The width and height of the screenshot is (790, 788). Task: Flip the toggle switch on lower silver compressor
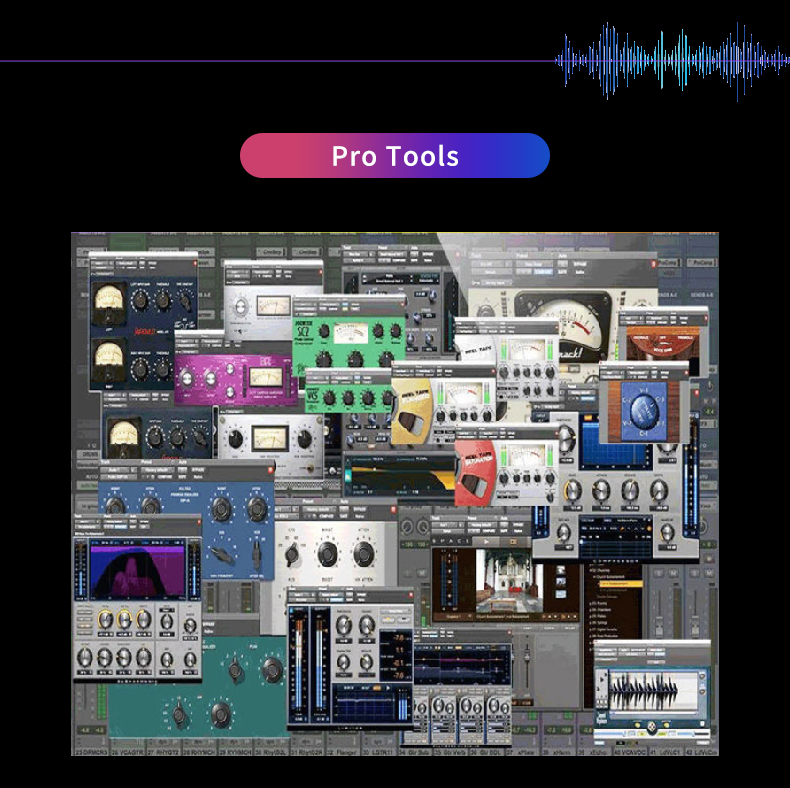click(311, 469)
